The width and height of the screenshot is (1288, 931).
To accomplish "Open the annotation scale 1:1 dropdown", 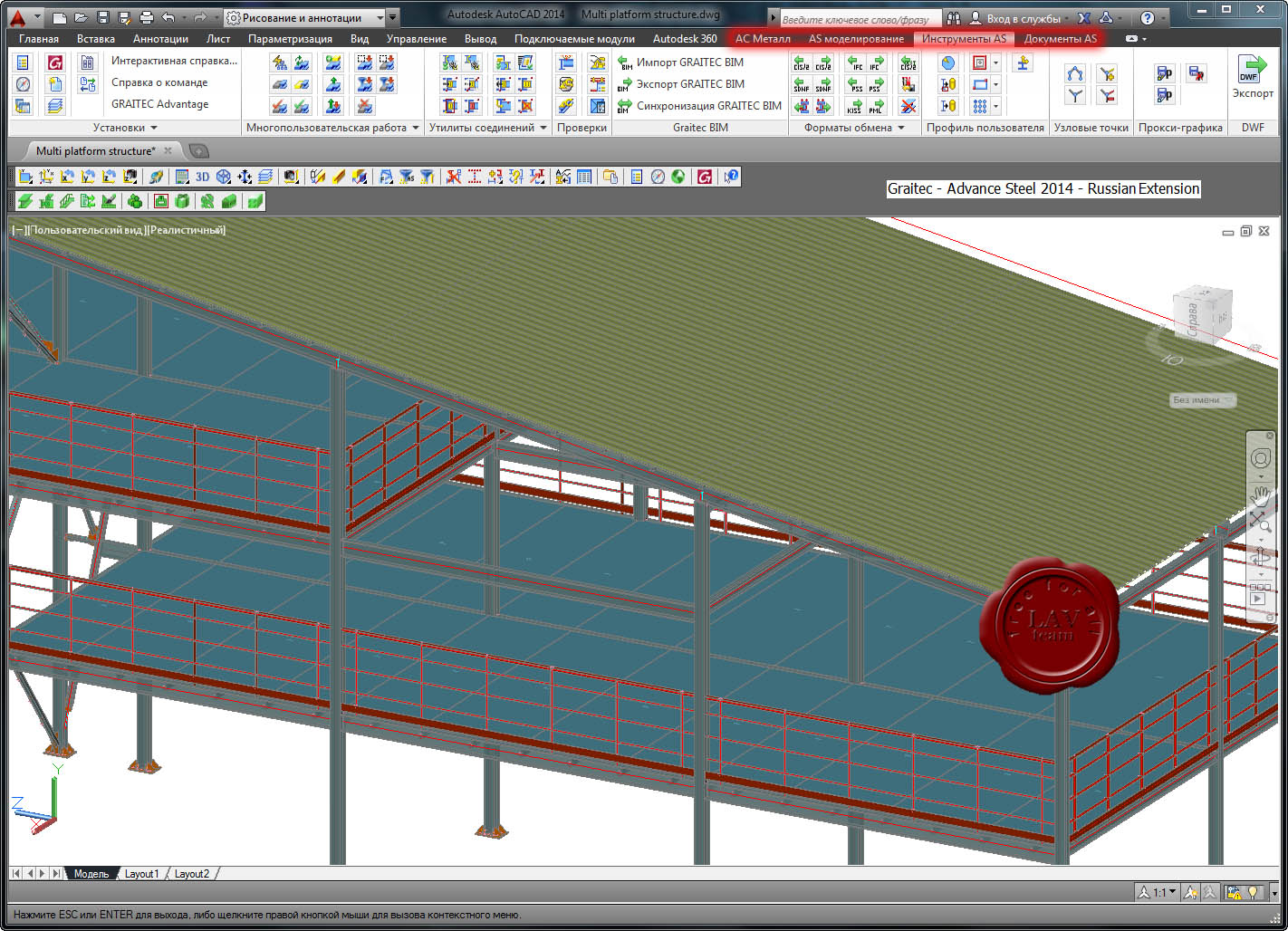I will click(x=1157, y=892).
